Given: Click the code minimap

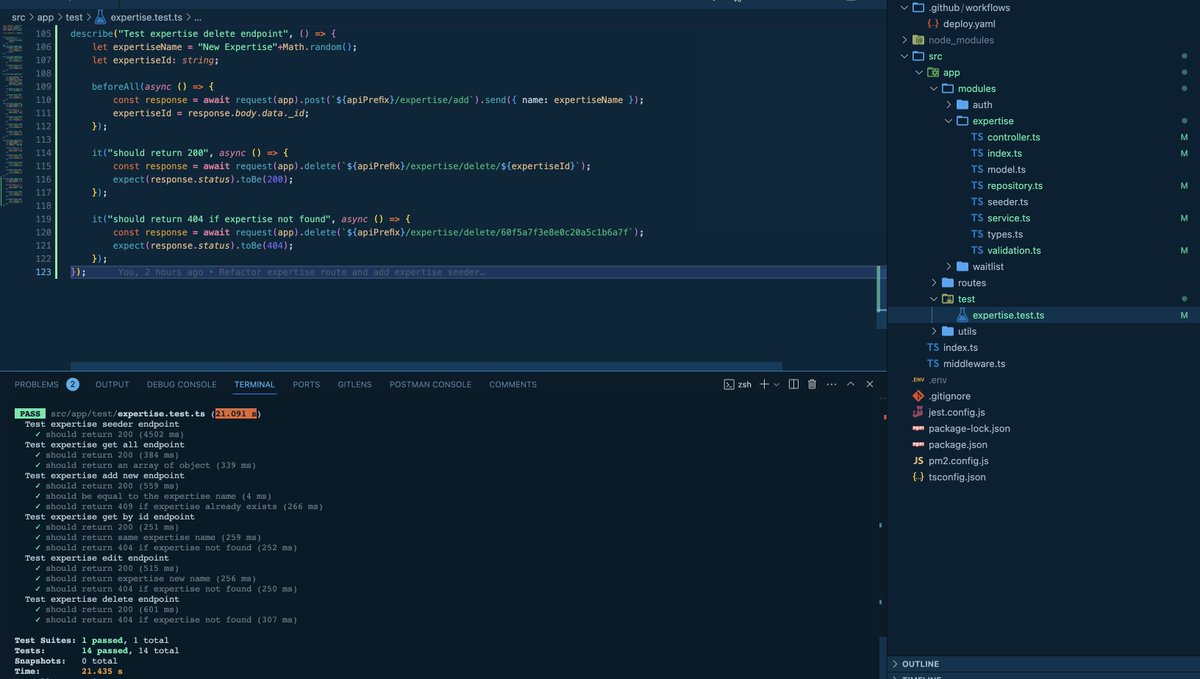Looking at the screenshot, I should 15,115.
